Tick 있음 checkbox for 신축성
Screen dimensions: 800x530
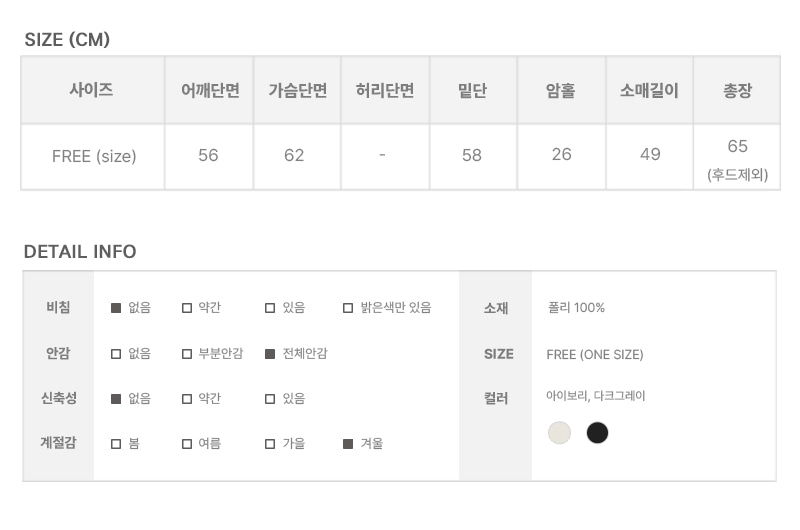coord(270,399)
